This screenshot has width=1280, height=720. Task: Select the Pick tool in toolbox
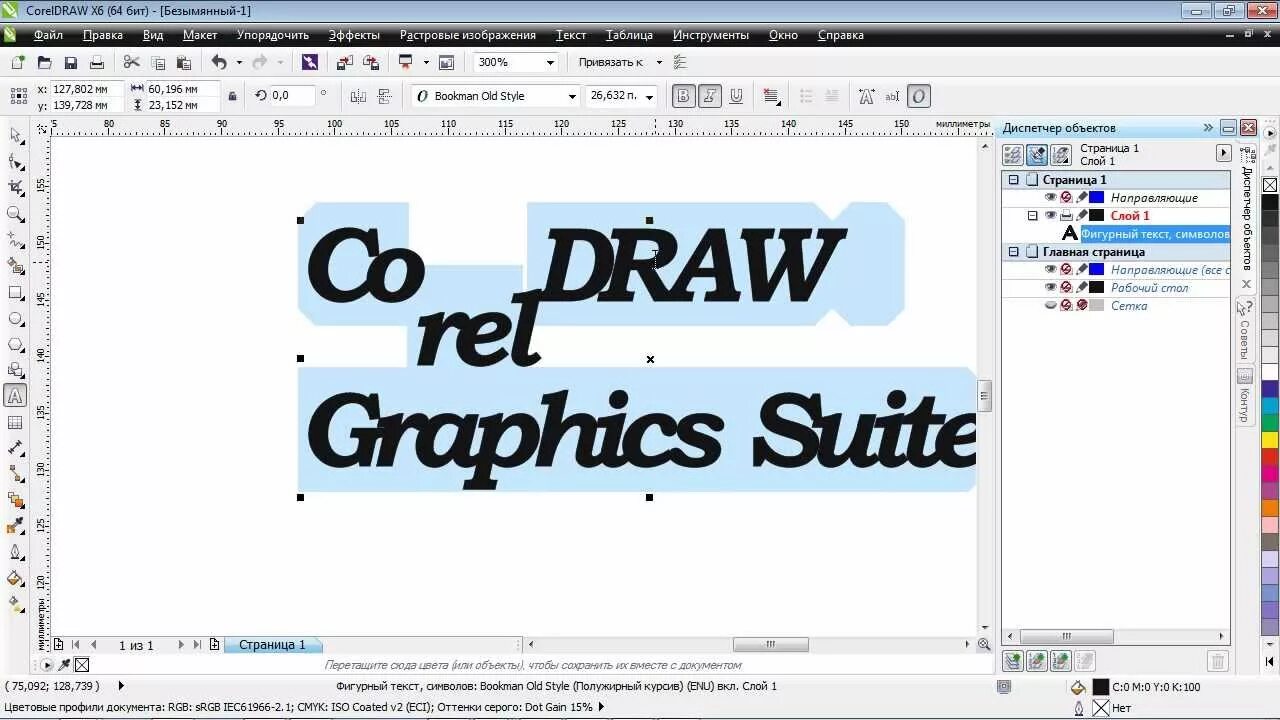click(15, 135)
